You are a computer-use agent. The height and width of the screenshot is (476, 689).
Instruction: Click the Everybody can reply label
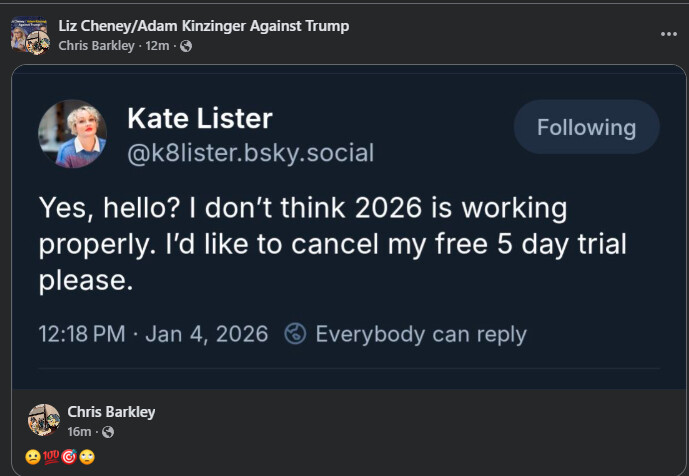420,334
